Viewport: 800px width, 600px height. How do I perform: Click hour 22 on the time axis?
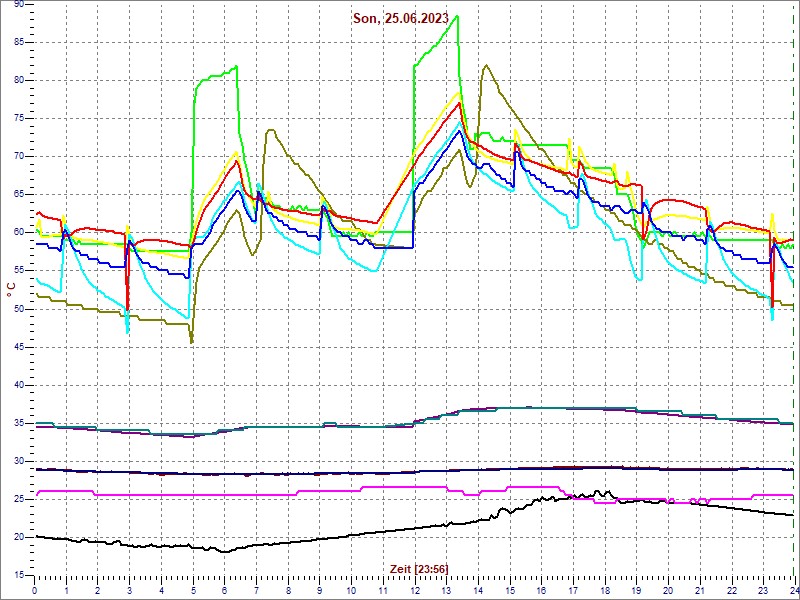732,590
